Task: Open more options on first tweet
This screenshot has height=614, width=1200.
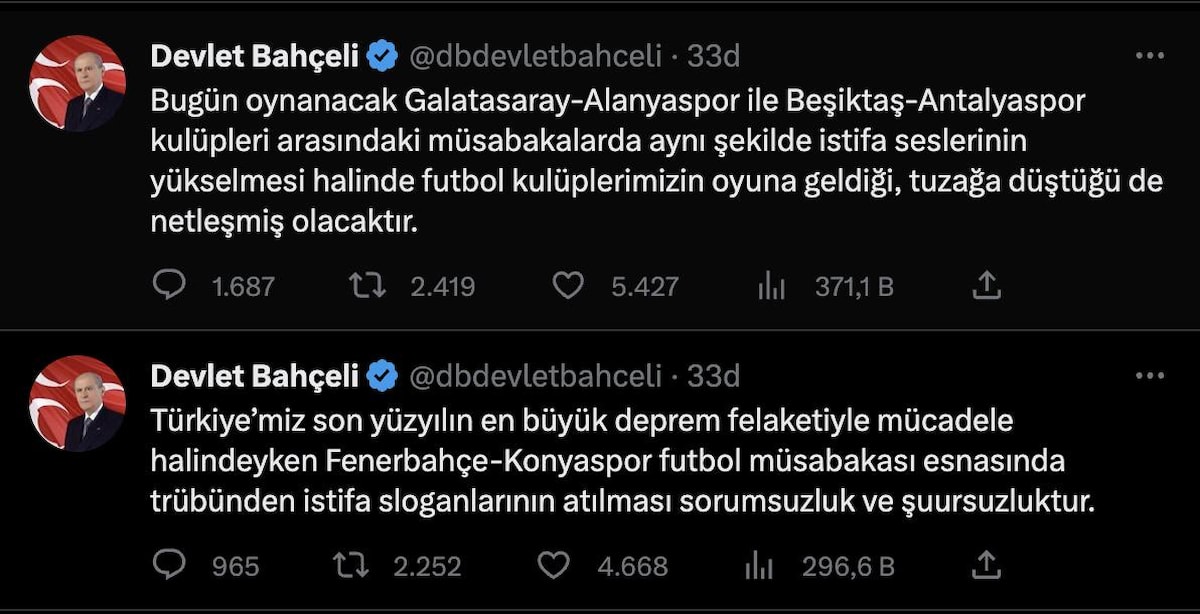Action: tap(1149, 56)
